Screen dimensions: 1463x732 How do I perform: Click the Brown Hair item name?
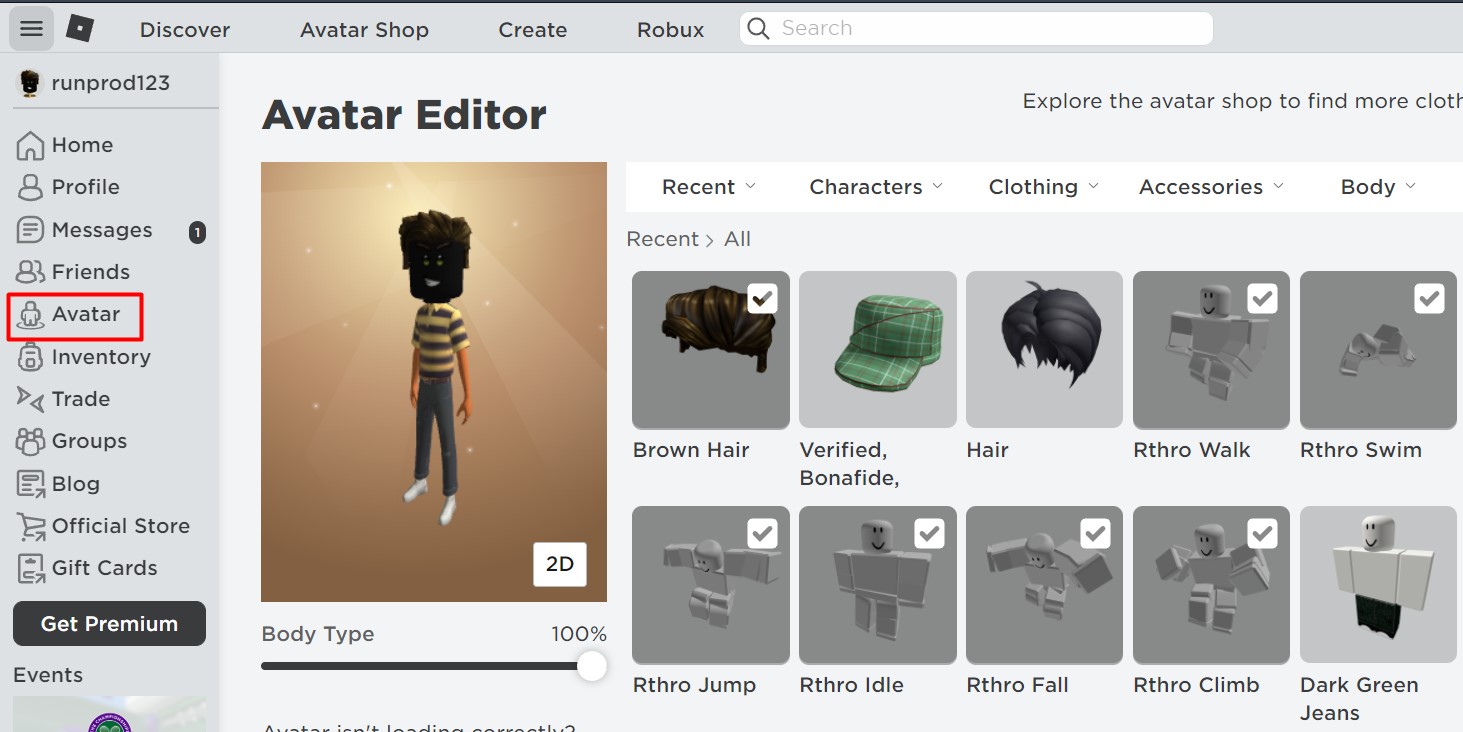pyautogui.click(x=691, y=450)
